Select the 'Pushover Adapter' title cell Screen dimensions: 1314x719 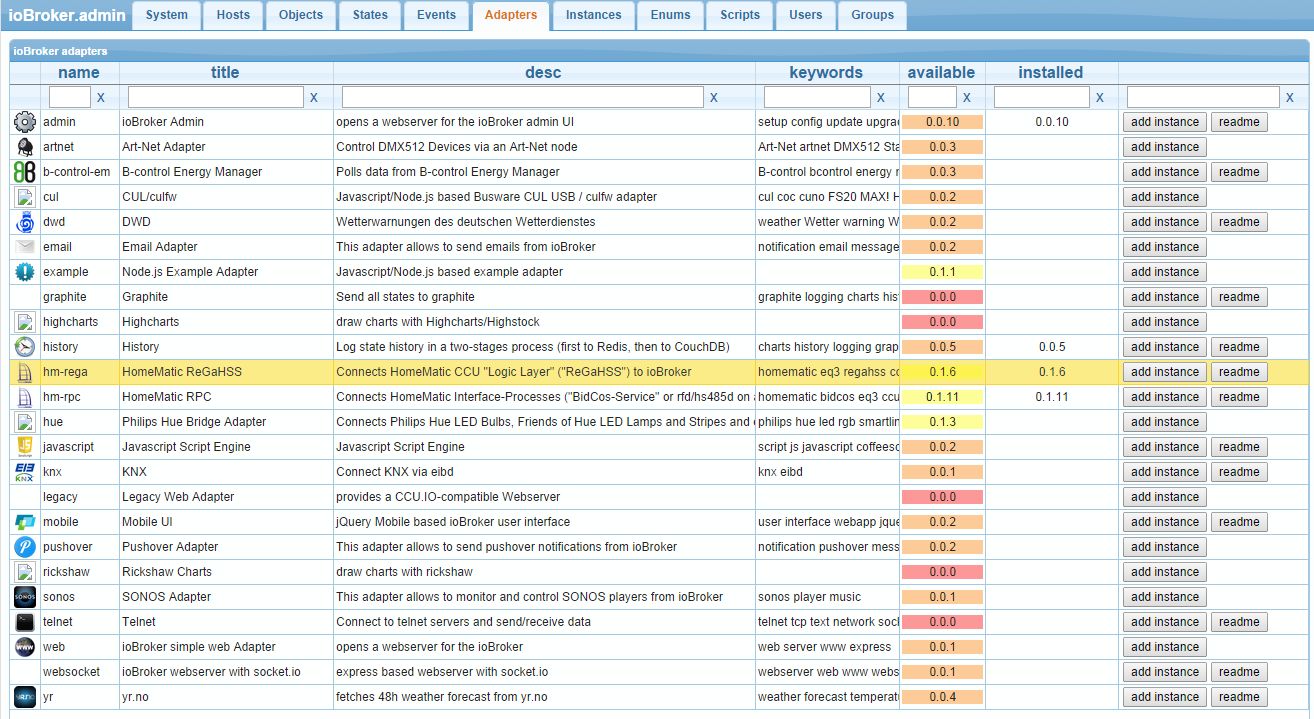226,547
